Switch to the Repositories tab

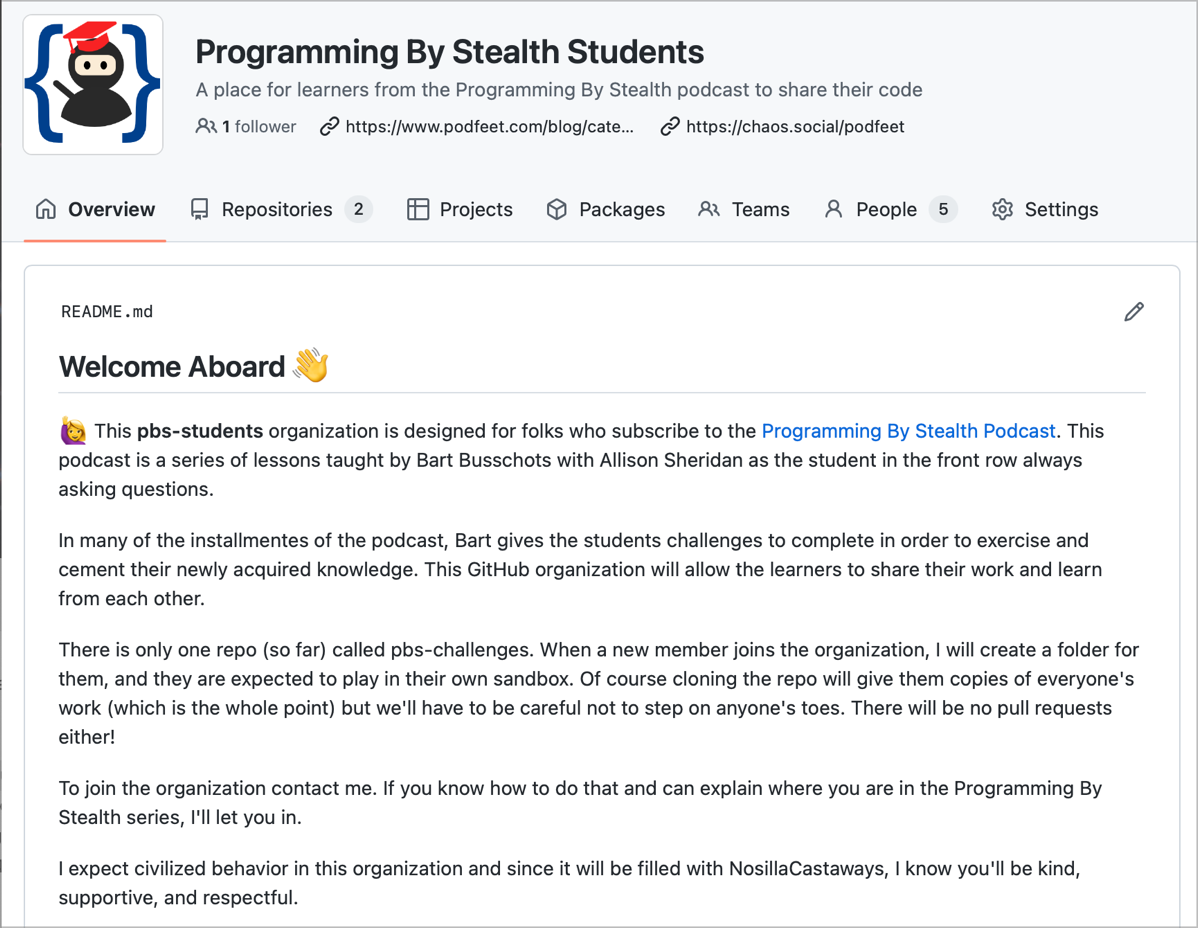pyautogui.click(x=281, y=209)
